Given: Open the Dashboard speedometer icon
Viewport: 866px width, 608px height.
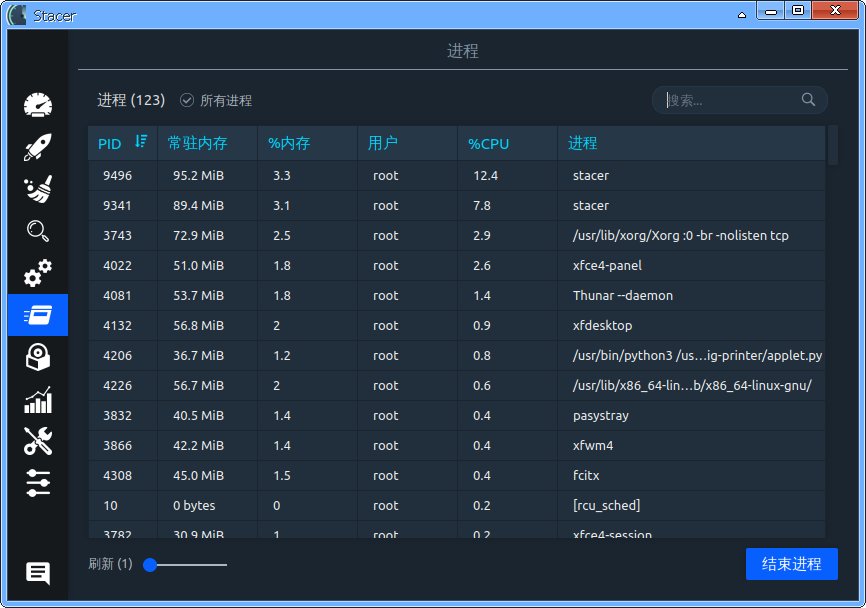Looking at the screenshot, I should pos(38,105).
